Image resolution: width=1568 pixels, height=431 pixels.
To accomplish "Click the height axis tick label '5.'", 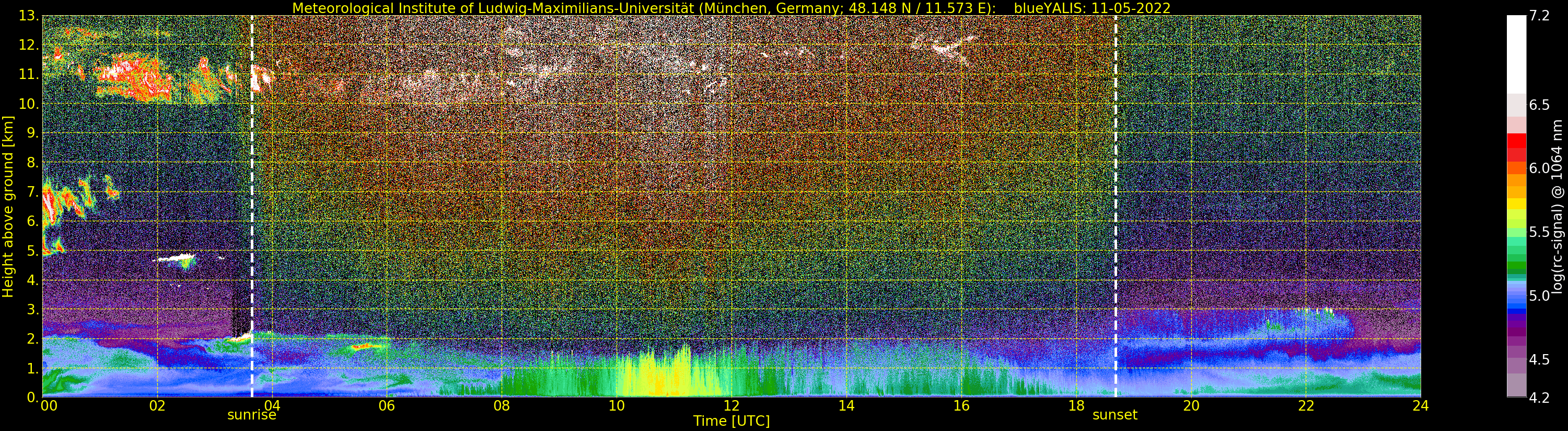I will point(33,251).
